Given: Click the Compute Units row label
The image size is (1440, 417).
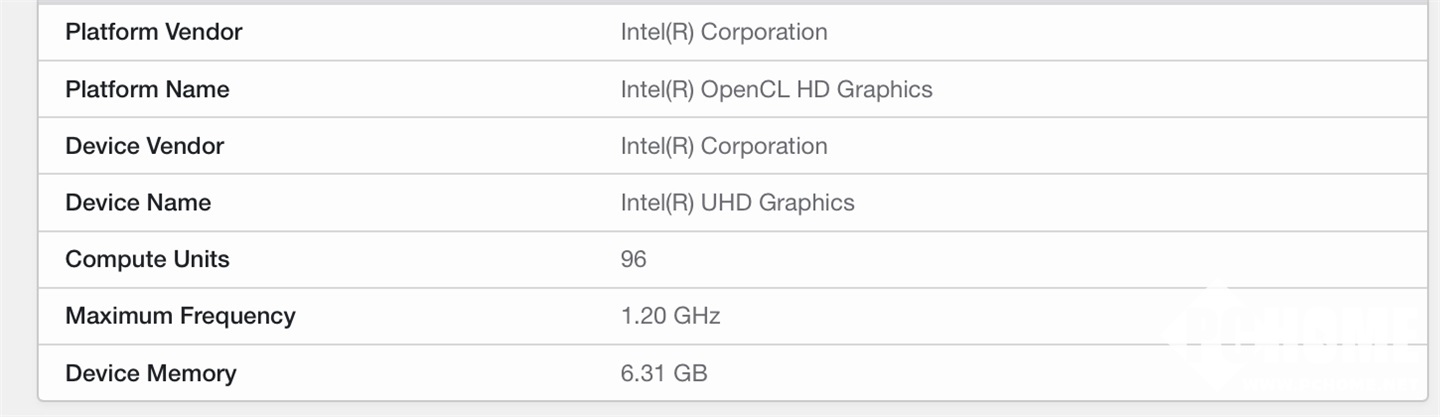Looking at the screenshot, I should coord(147,259).
